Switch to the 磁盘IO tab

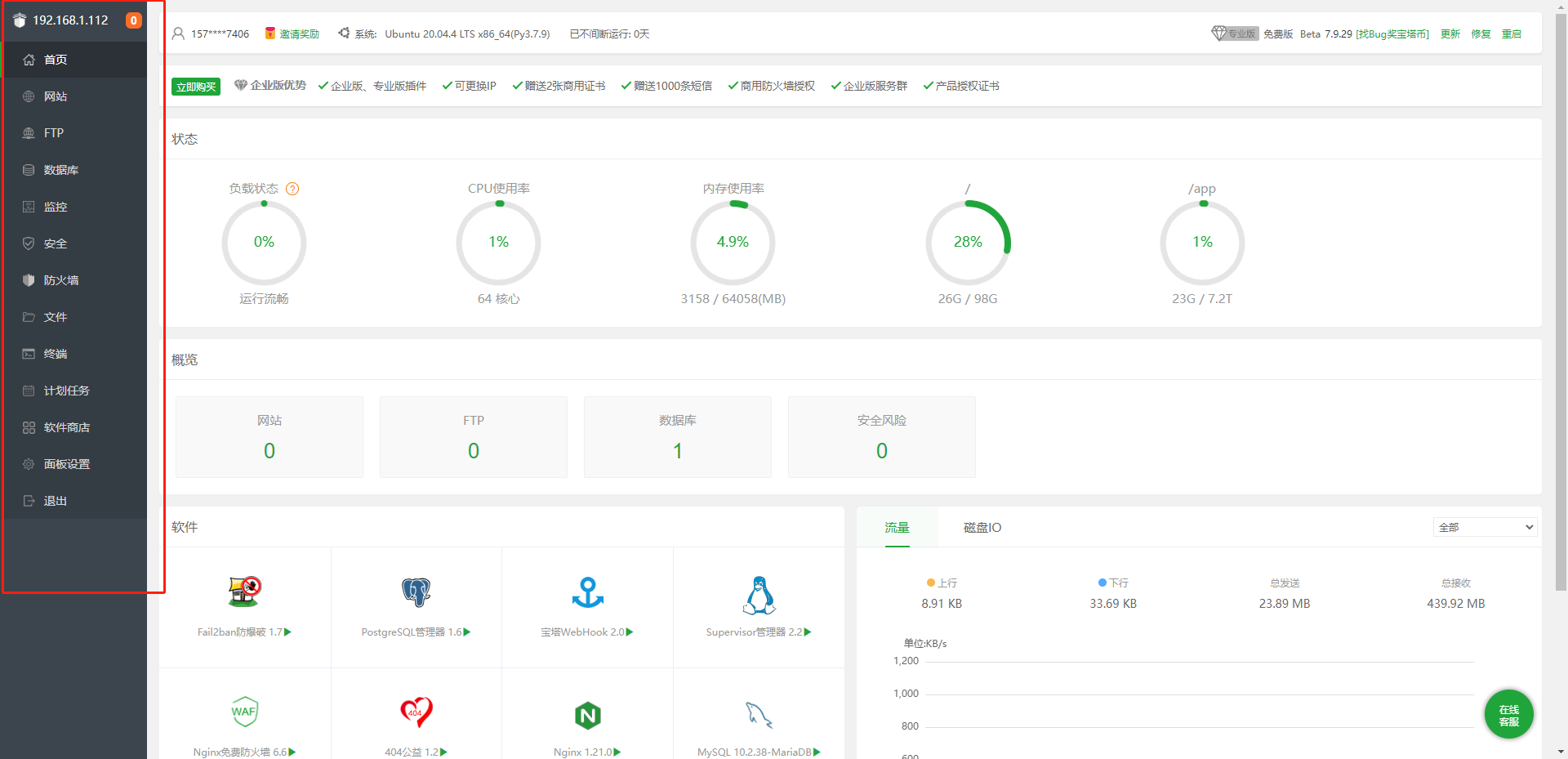pyautogui.click(x=982, y=527)
